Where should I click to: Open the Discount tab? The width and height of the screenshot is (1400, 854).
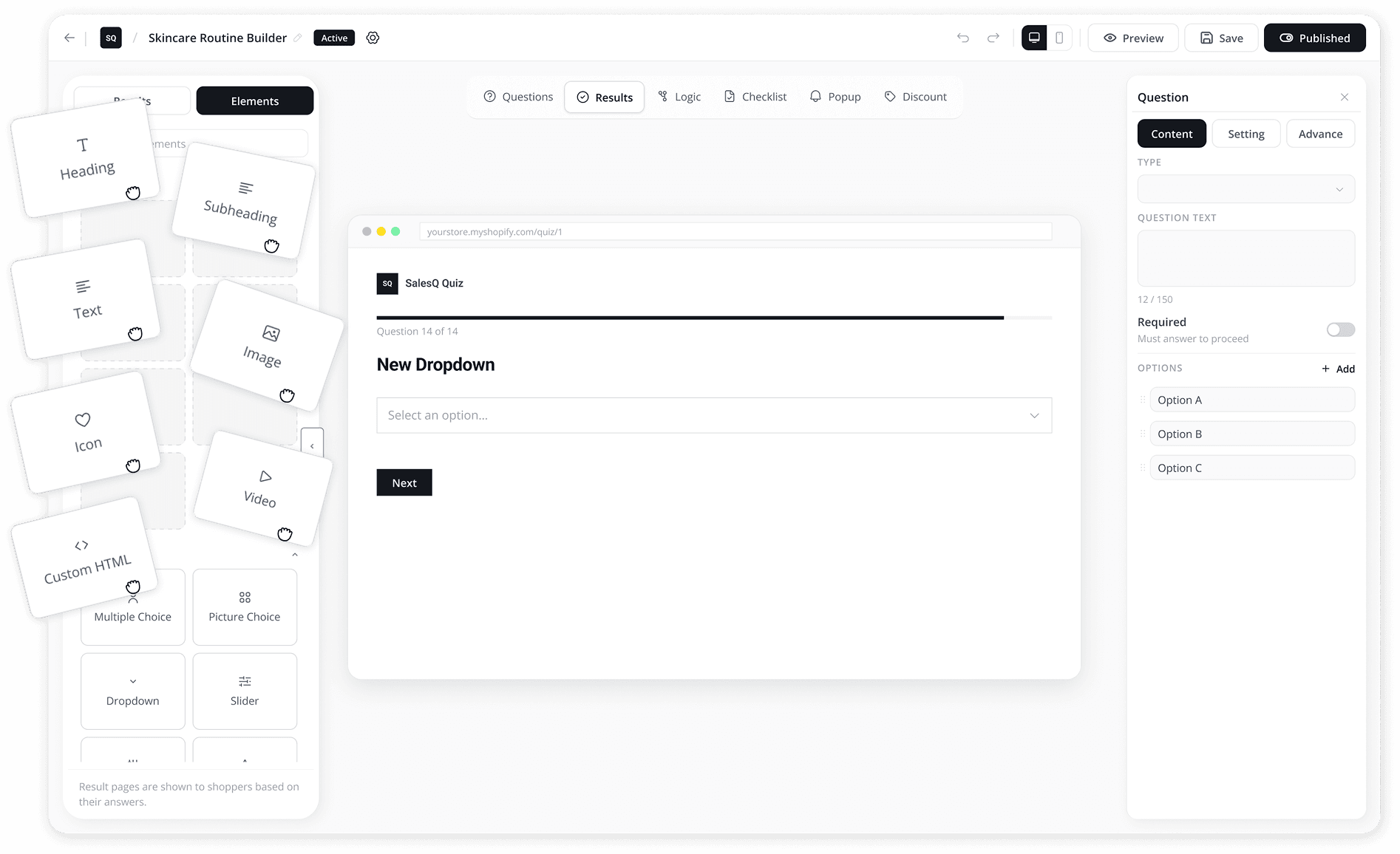pyautogui.click(x=916, y=97)
